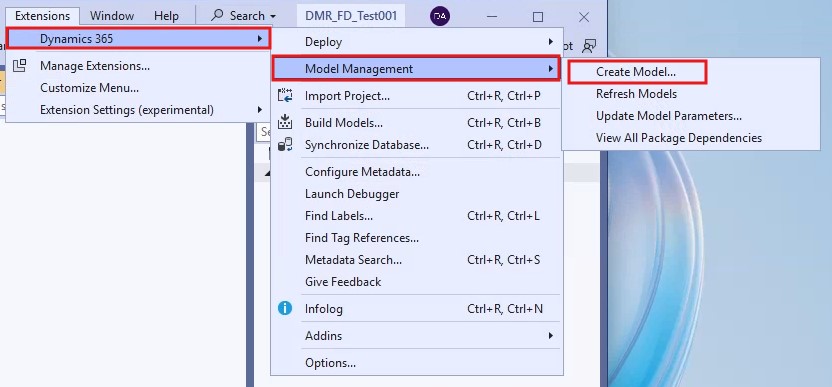Viewport: 832px width, 387px height.
Task: Click the Search dropdown
Action: click(x=244, y=16)
